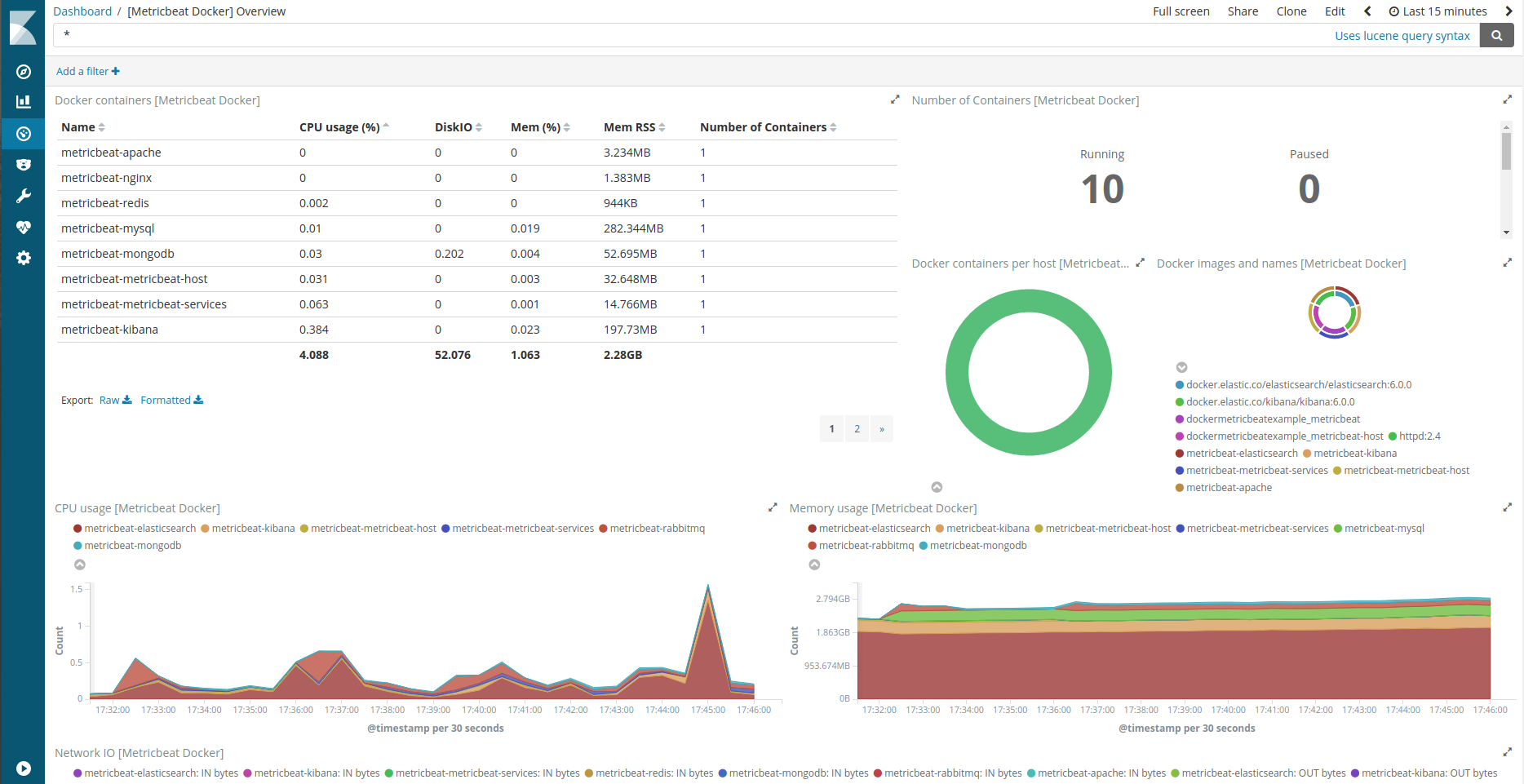Toggle metricbeat-mysql in the Memory usage legend
This screenshot has height=784, width=1524.
pyautogui.click(x=1379, y=529)
